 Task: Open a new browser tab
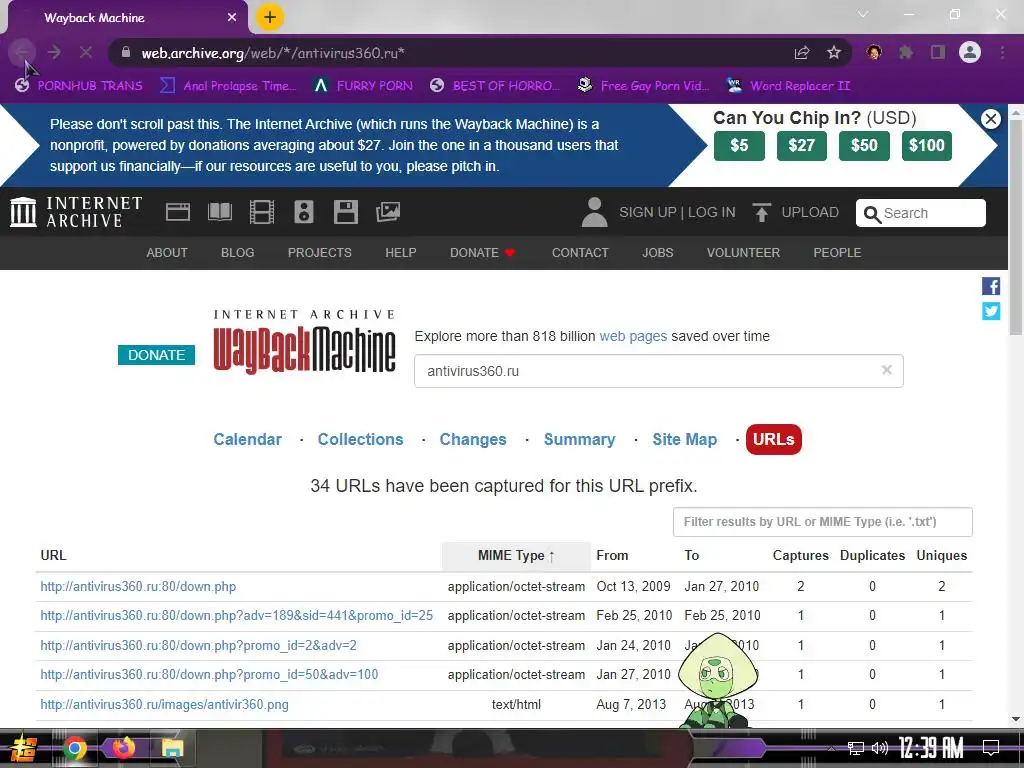click(x=270, y=17)
